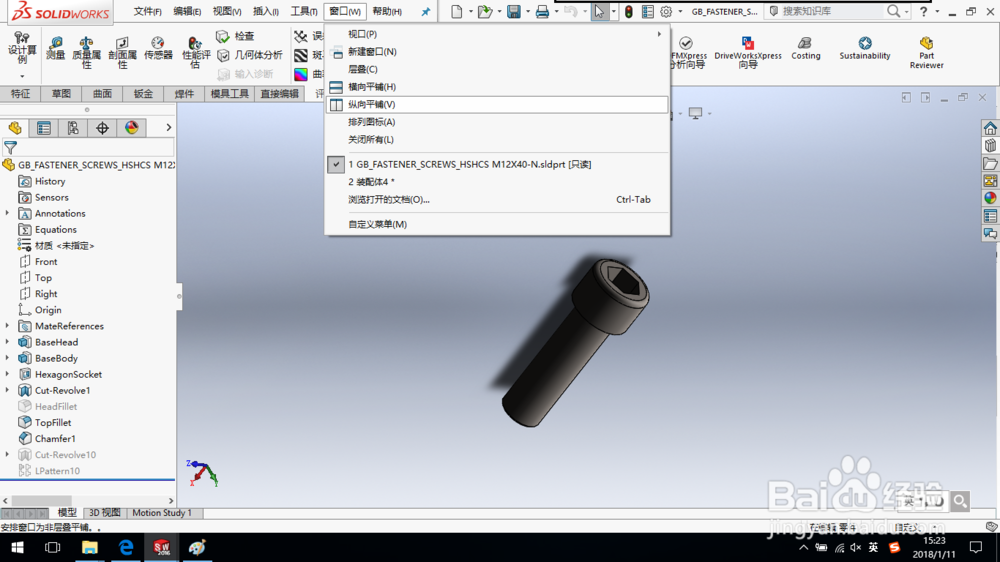Select the TopFillet feature
Image resolution: width=1000 pixels, height=562 pixels.
pos(53,422)
